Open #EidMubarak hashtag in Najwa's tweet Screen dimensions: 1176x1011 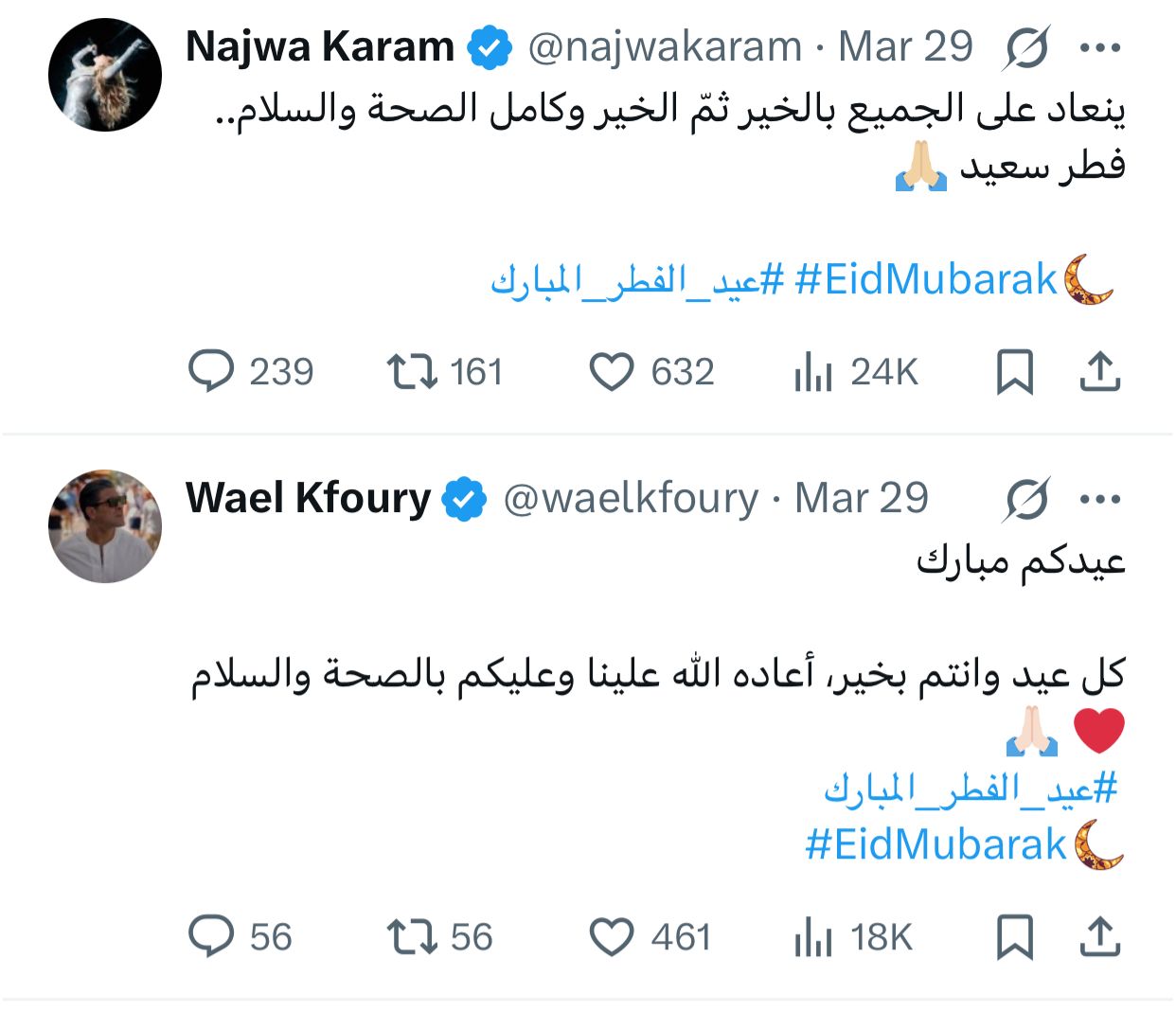[925, 280]
